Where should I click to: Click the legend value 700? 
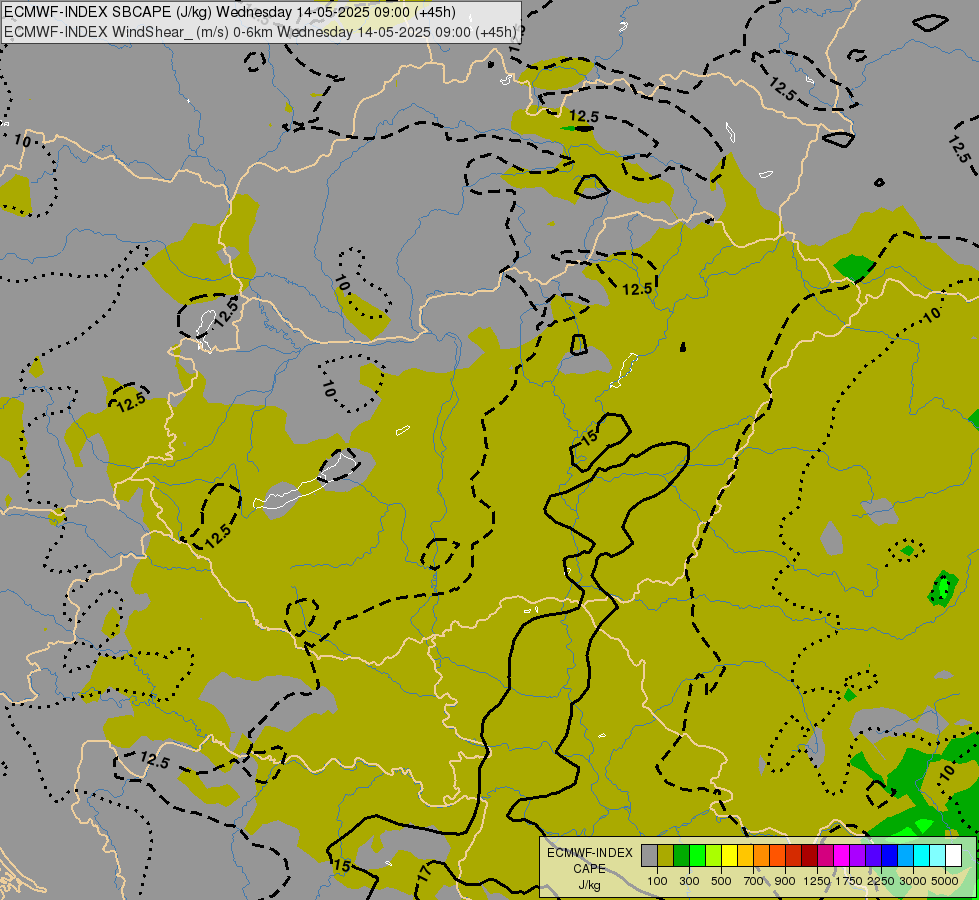(754, 881)
